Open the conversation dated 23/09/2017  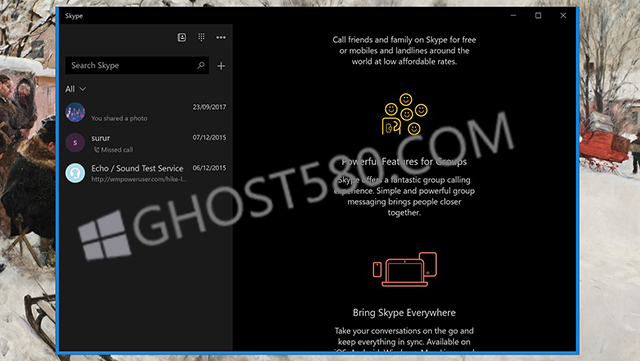coord(146,112)
